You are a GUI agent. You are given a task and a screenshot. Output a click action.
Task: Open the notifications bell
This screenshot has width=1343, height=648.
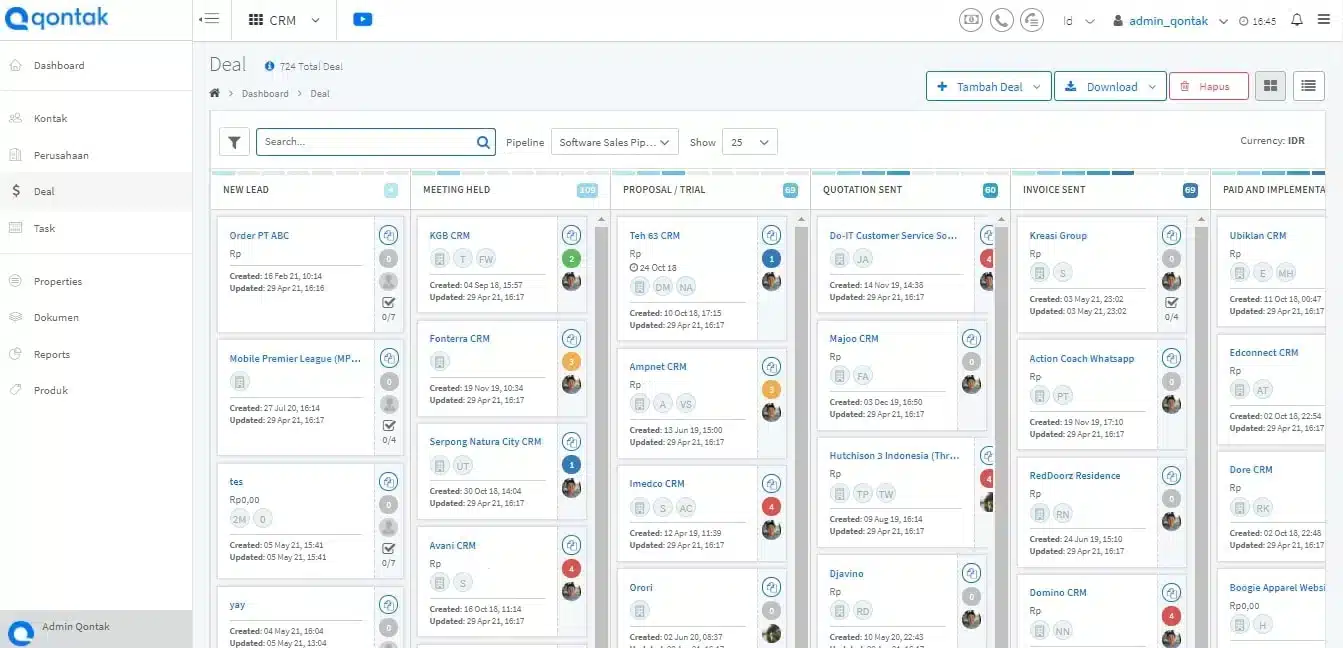click(1297, 20)
